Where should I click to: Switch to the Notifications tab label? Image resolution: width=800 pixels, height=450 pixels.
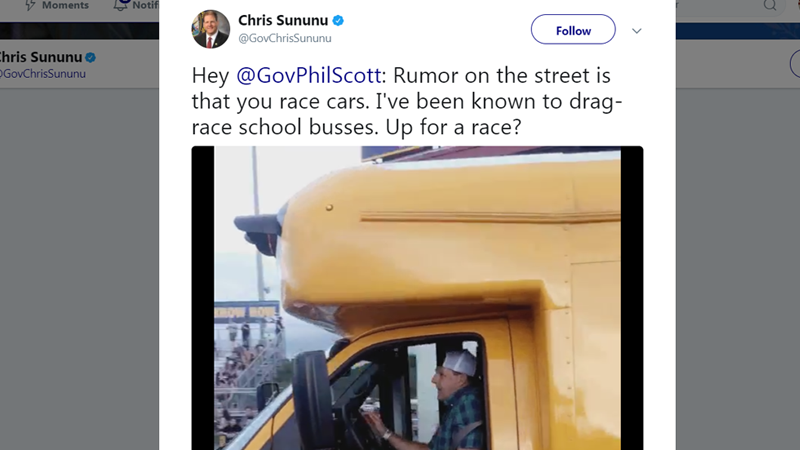pyautogui.click(x=145, y=5)
